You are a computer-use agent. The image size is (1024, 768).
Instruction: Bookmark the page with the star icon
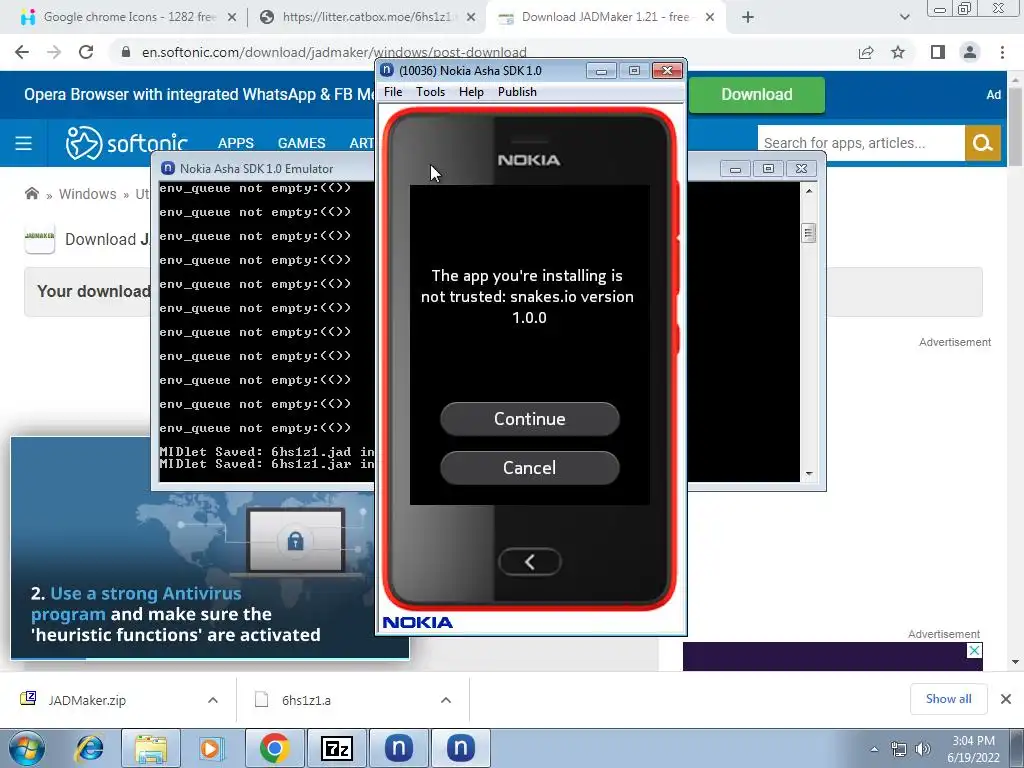pos(898,52)
